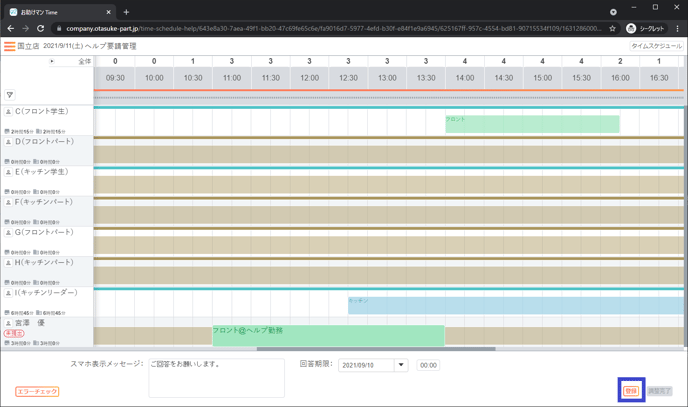
Task: Open a new browser tab
Action: (x=126, y=12)
